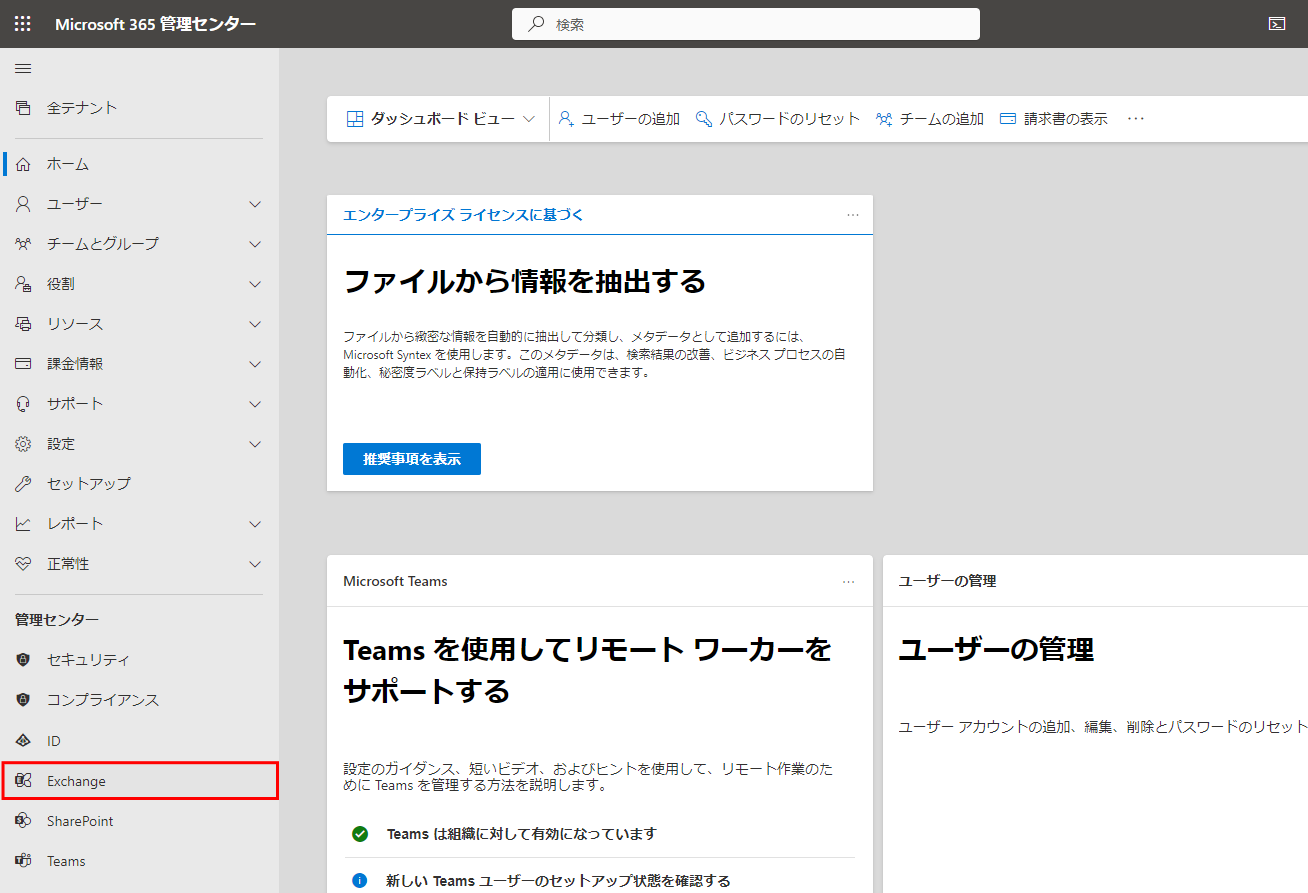Click the リソース icon
Screen dimensions: 1308x893
(x=23, y=324)
